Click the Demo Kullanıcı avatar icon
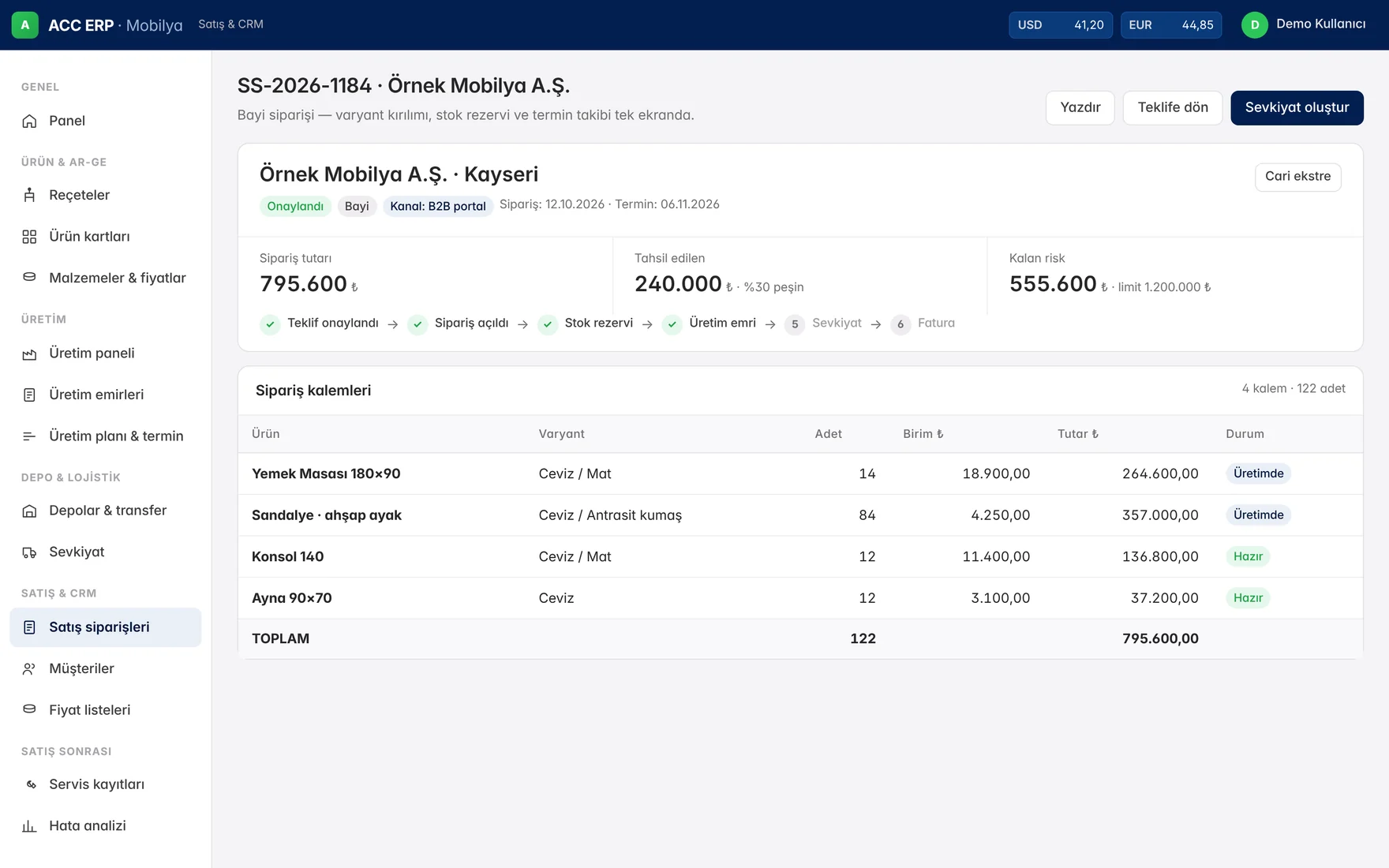Viewport: 1389px width, 868px height. click(x=1255, y=25)
